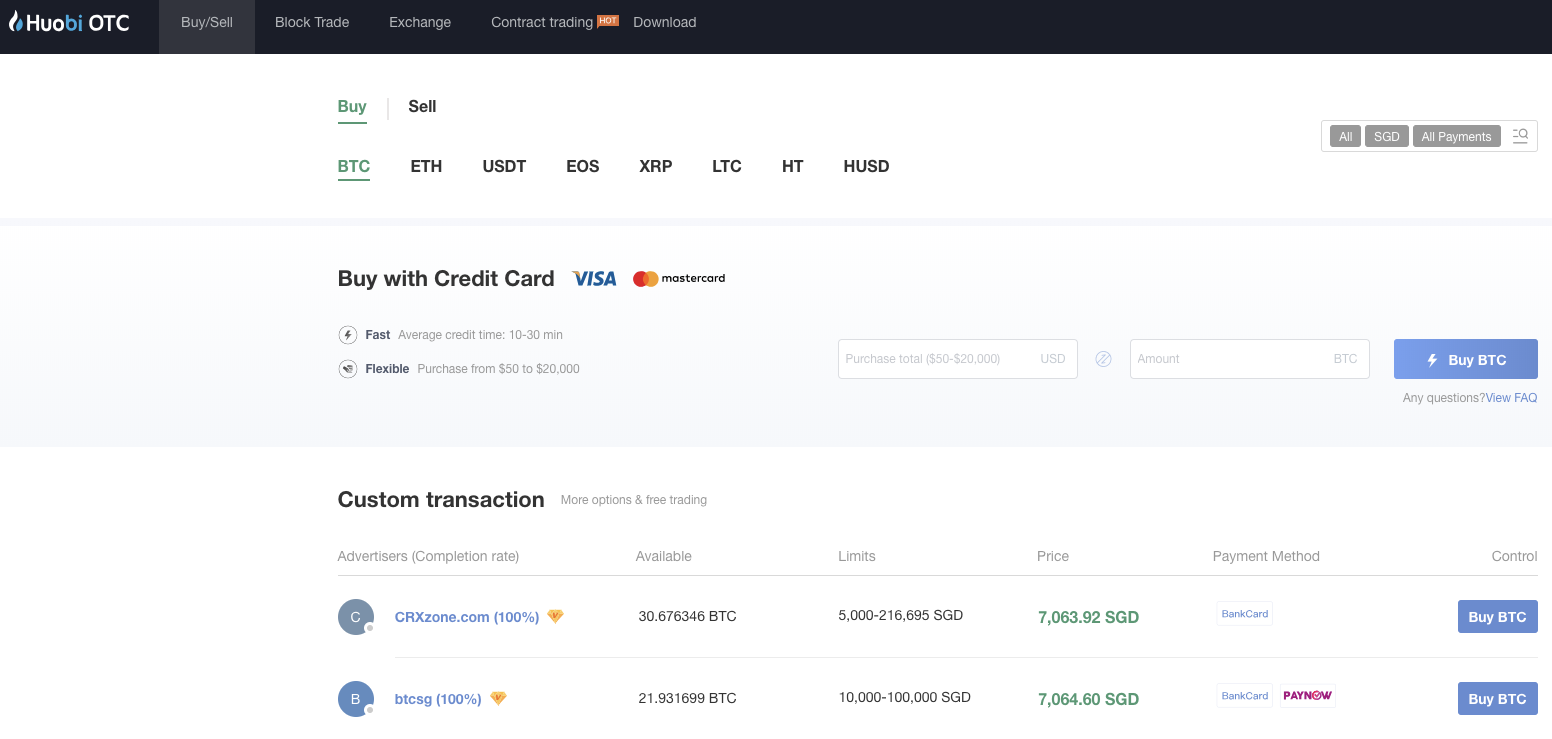Select the BTC coin tab

click(x=354, y=167)
